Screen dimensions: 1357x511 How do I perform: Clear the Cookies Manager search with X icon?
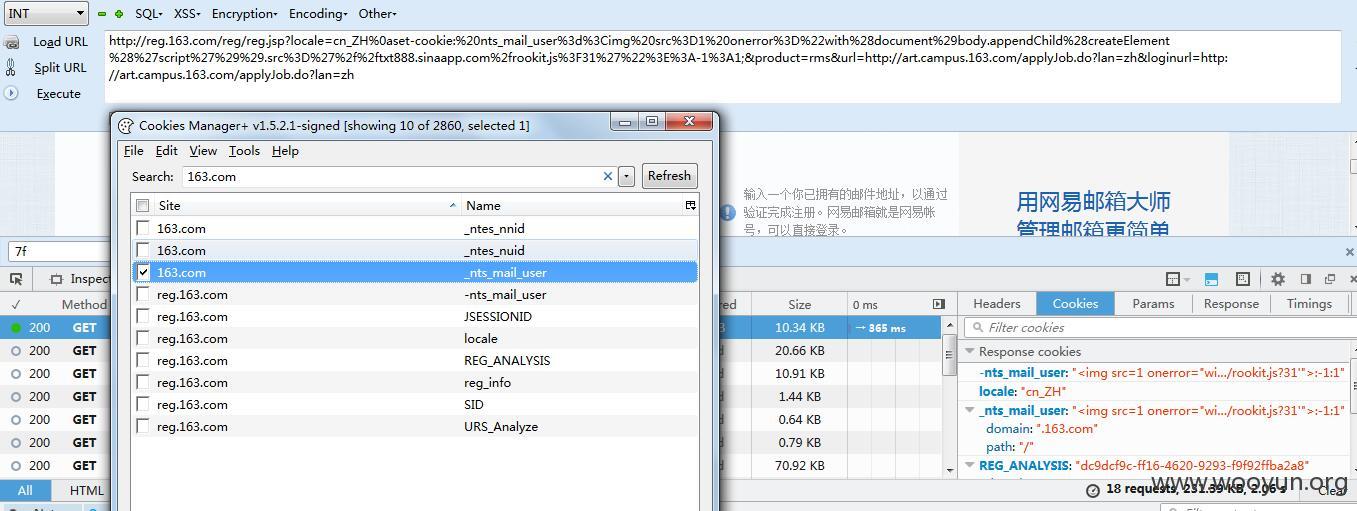click(607, 176)
